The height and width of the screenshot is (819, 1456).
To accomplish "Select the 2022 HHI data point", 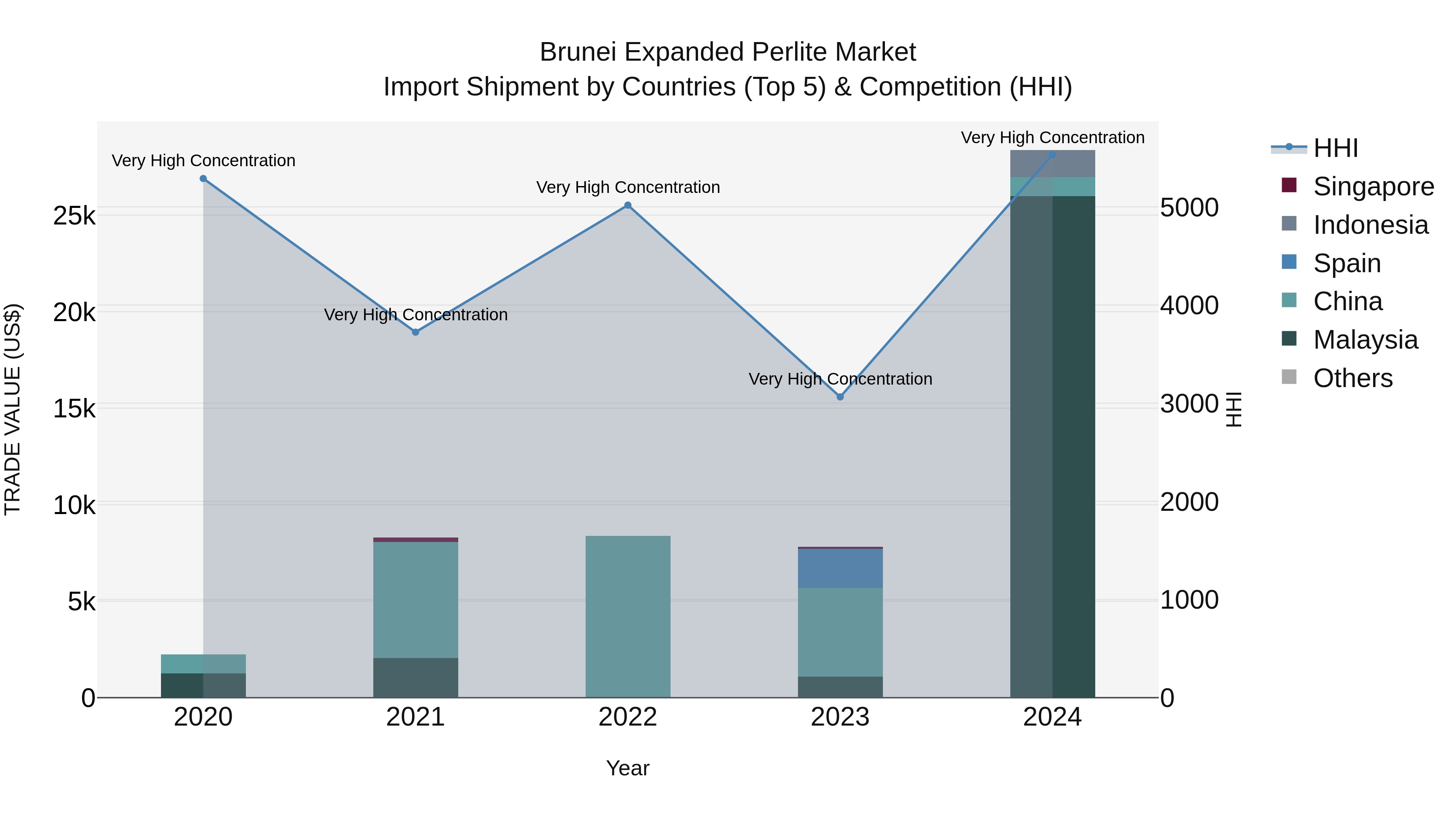I will (628, 205).
